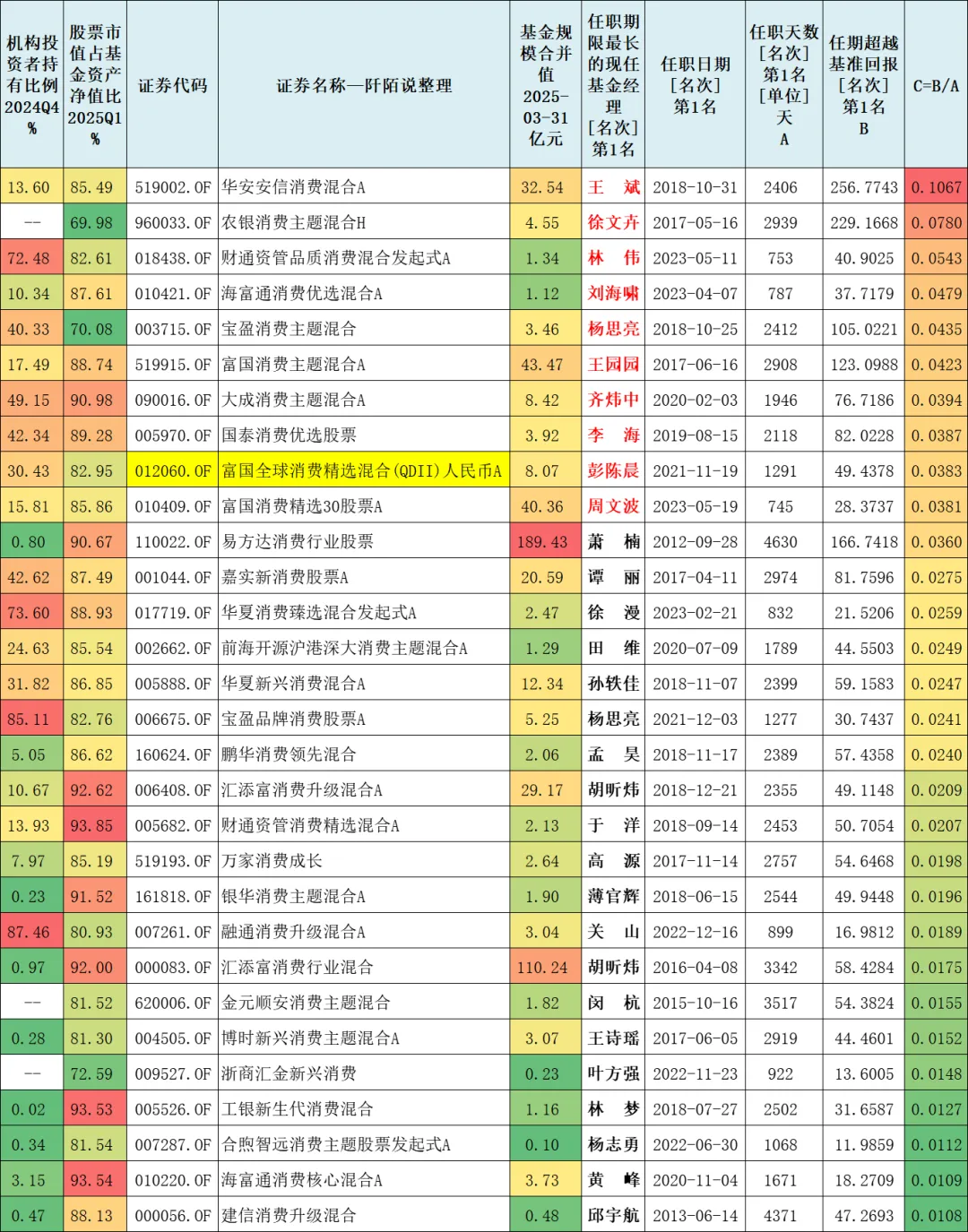The image size is (968, 1232).
Task: Select fund 财通资管品质消费混合发起式A
Action: pyautogui.click(x=336, y=258)
